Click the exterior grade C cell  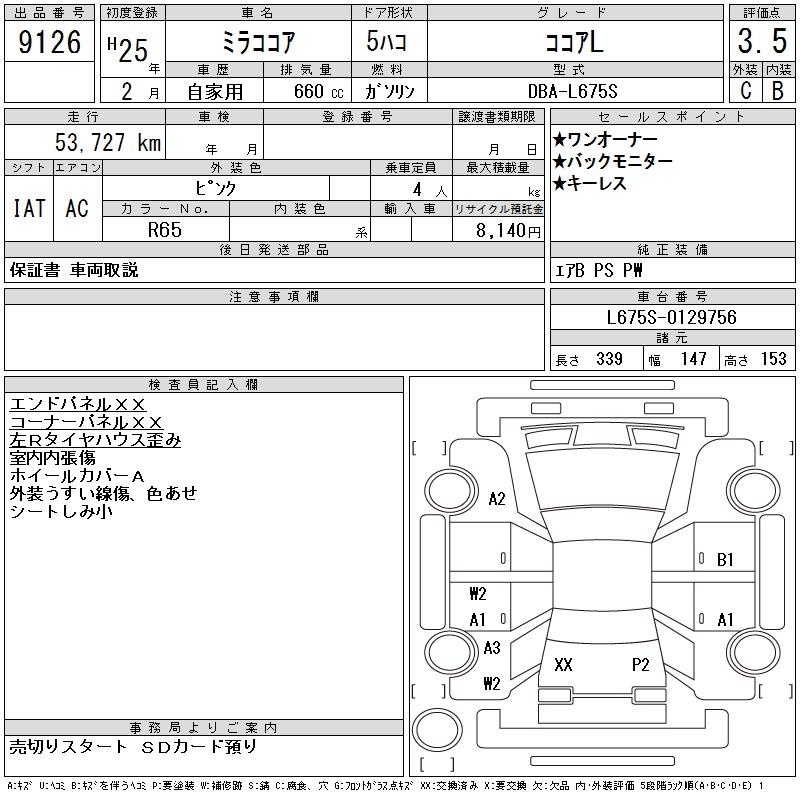(745, 91)
